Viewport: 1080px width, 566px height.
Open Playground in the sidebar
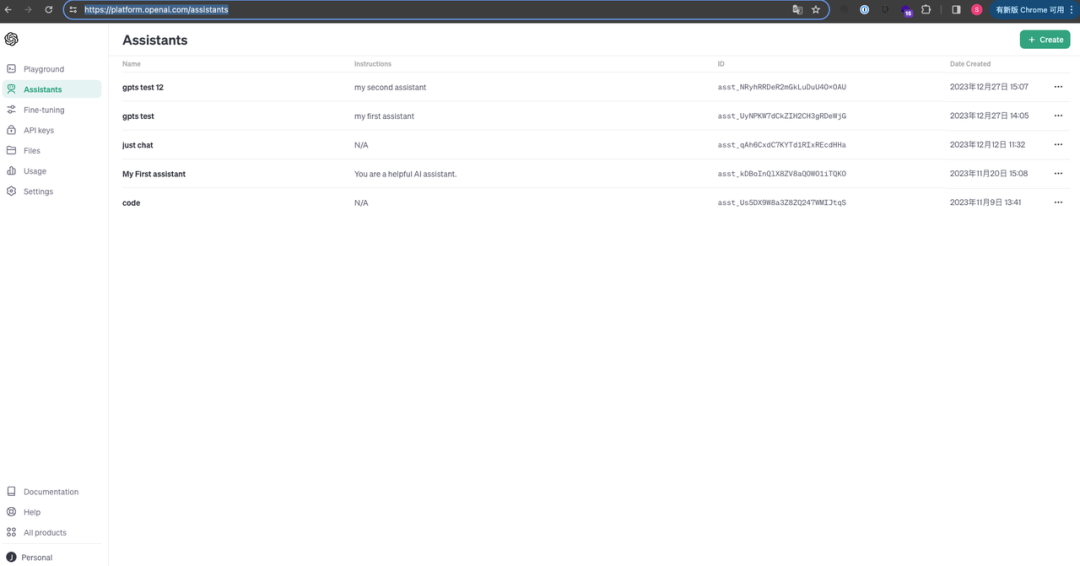(x=52, y=69)
